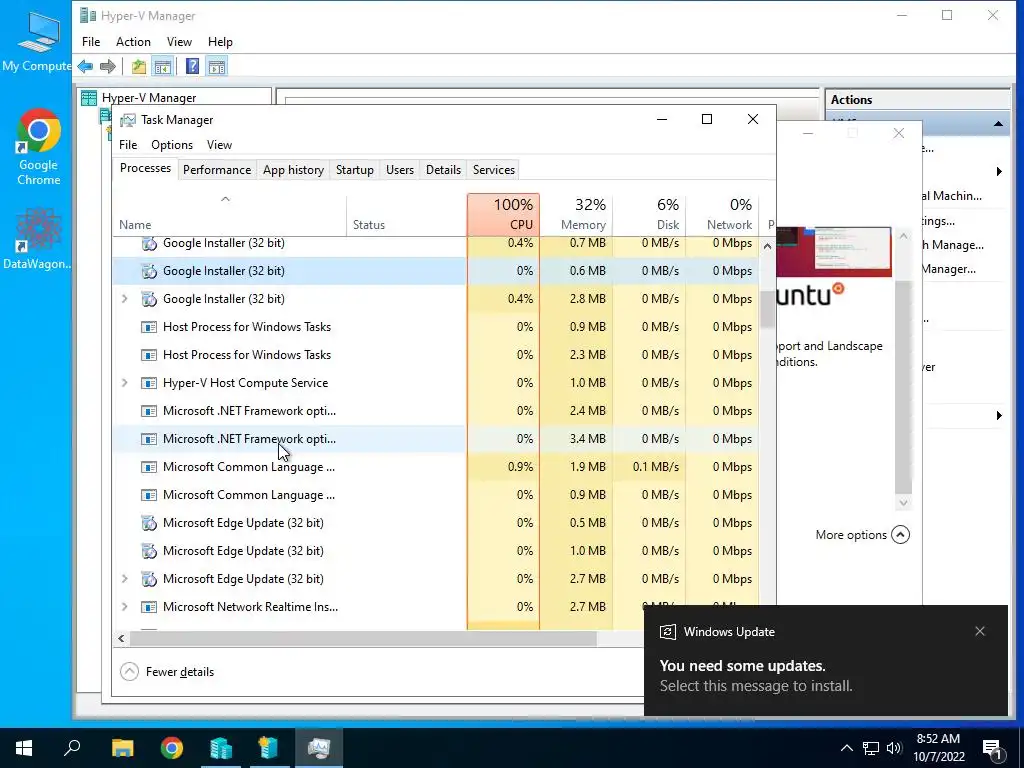Viewport: 1024px width, 768px height.
Task: Sort processes by CPU column header
Action: 504,214
